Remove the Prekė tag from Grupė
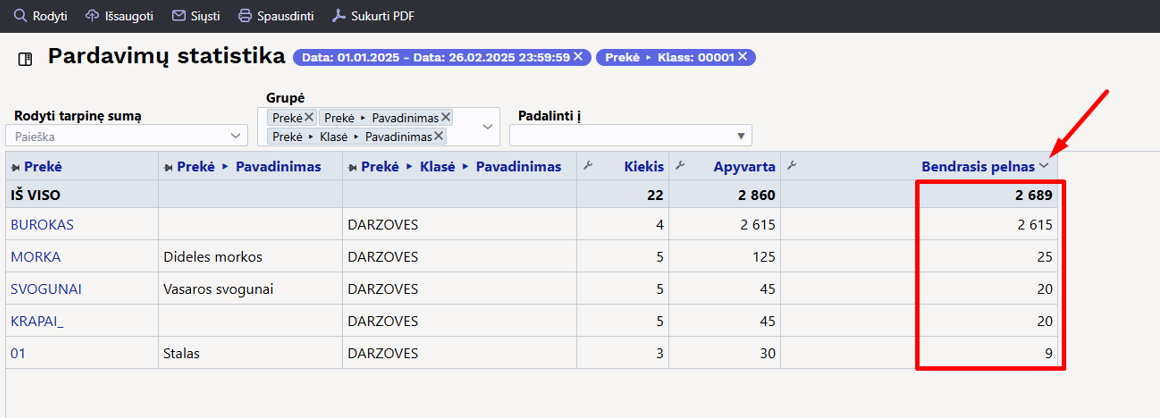The width and height of the screenshot is (1160, 418). (309, 118)
